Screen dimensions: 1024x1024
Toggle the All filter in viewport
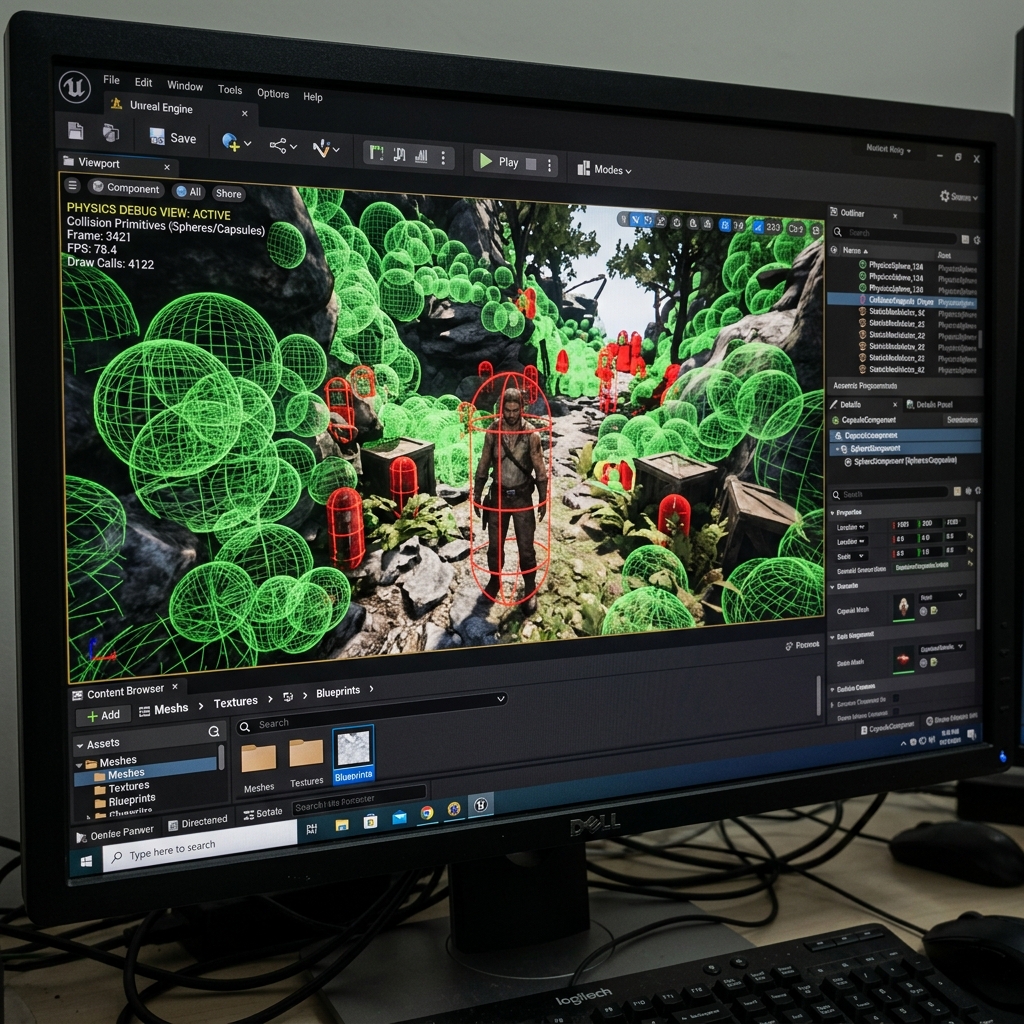[x=189, y=191]
